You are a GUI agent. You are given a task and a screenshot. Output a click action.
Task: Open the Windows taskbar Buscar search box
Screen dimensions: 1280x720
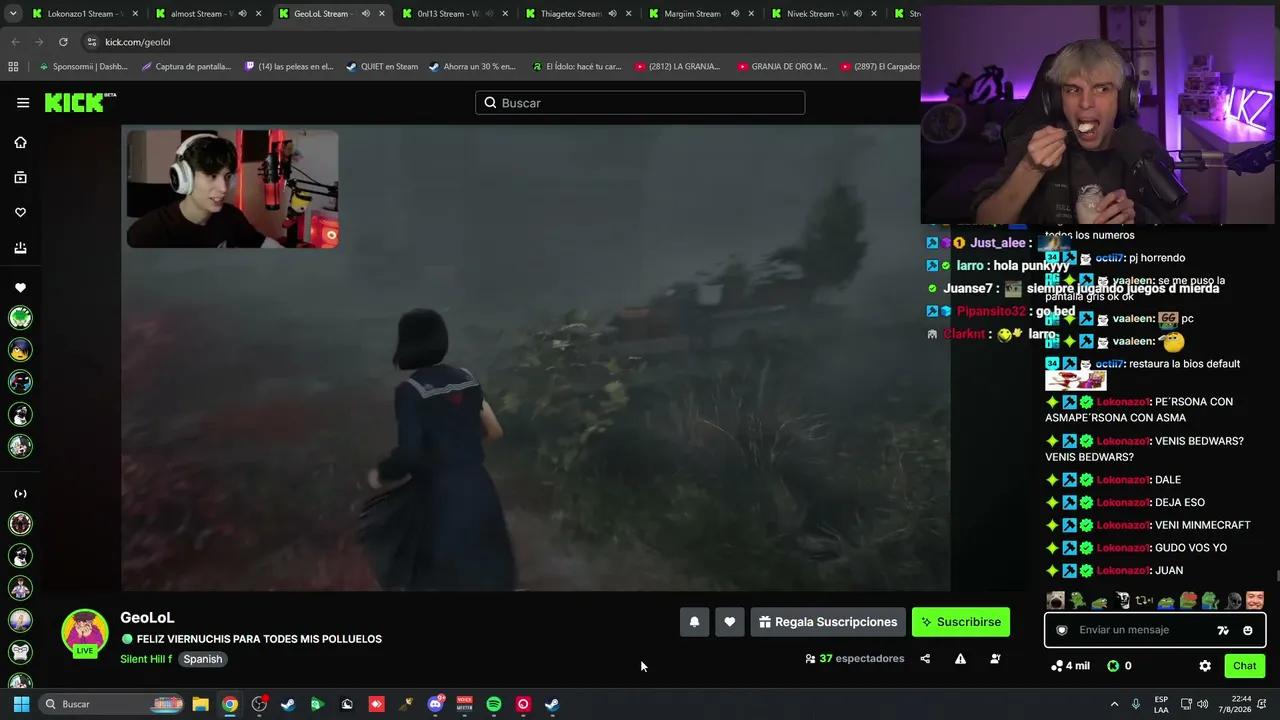click(112, 704)
